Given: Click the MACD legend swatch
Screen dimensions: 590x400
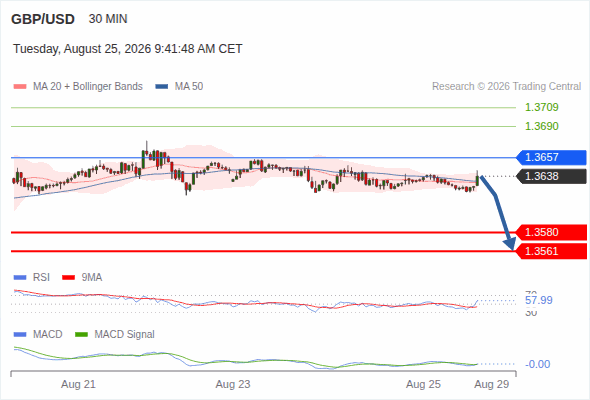Looking at the screenshot, I should (x=20, y=335).
